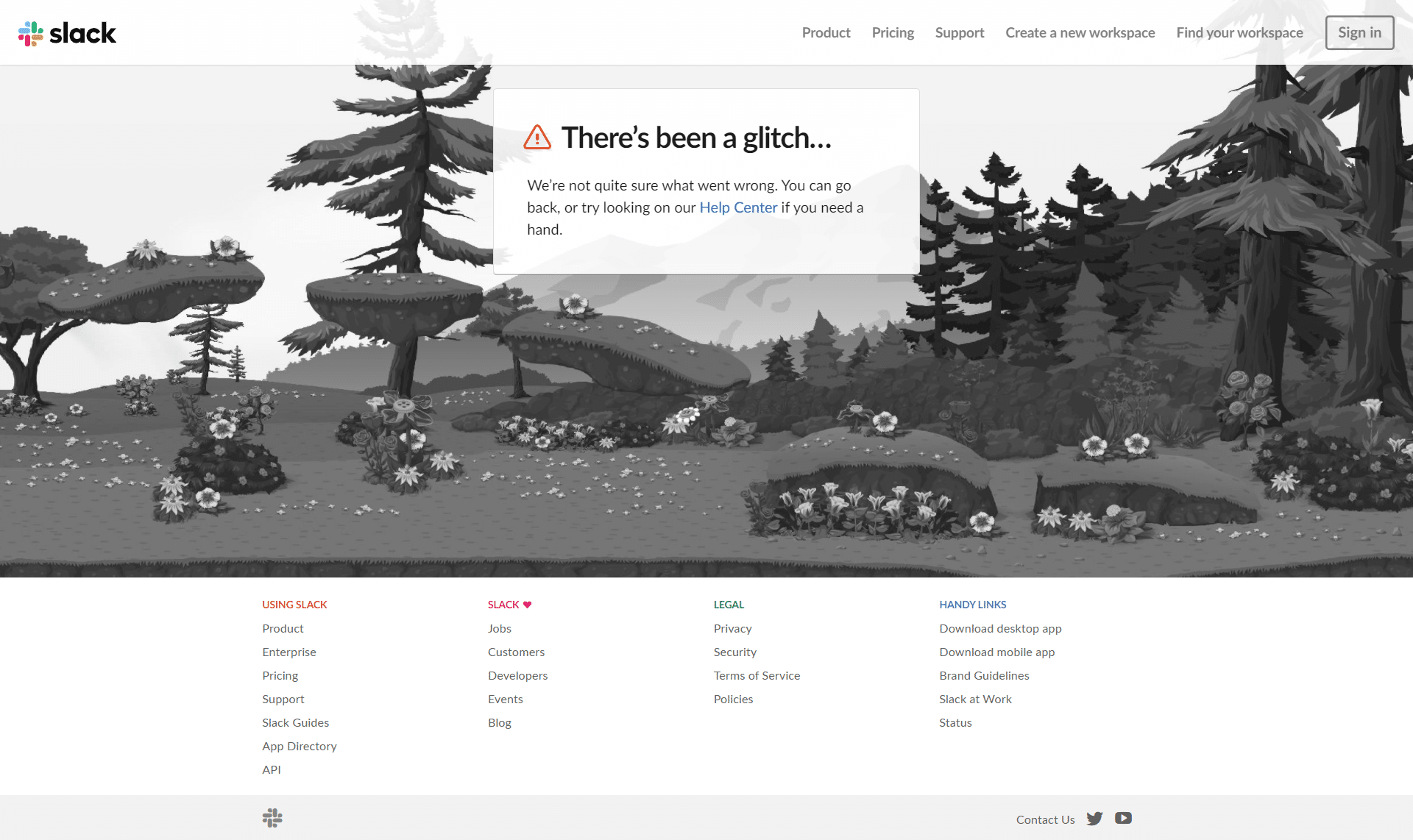
Task: Click the Privacy link in Legal section
Action: tap(733, 628)
